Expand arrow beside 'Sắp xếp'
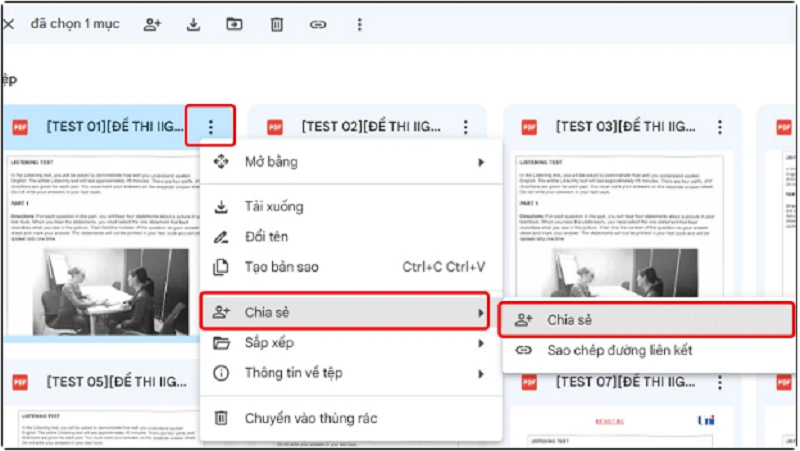Viewport: 800px width, 451px height. coord(481,343)
